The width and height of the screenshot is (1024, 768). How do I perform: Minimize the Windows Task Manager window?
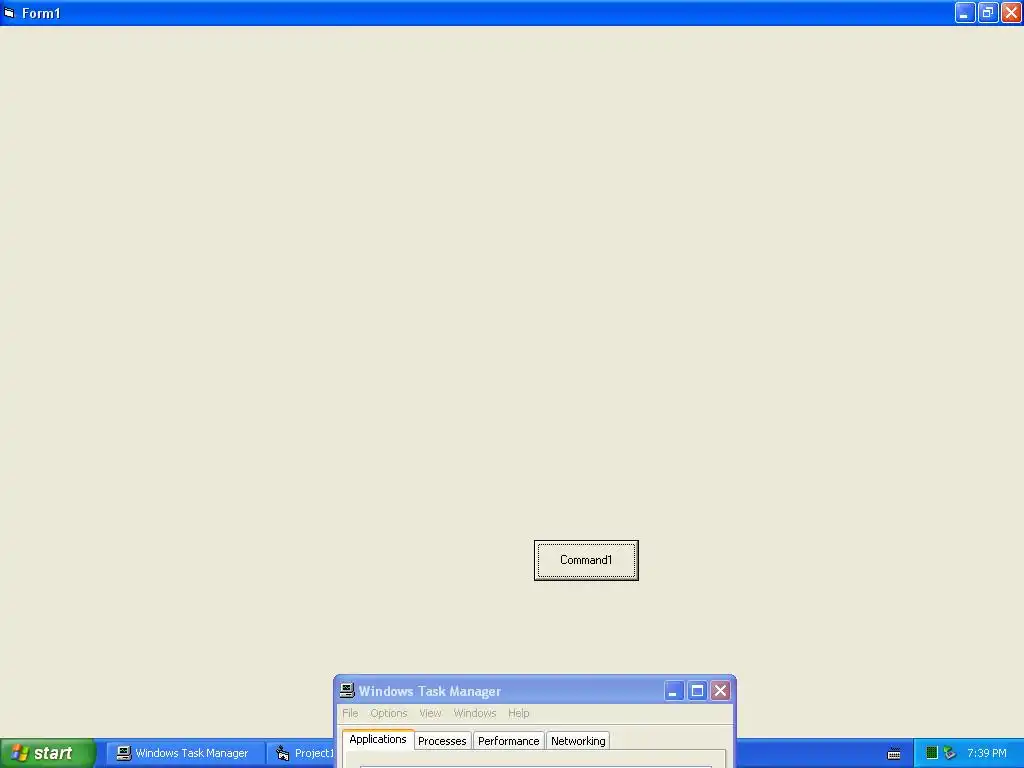674,691
